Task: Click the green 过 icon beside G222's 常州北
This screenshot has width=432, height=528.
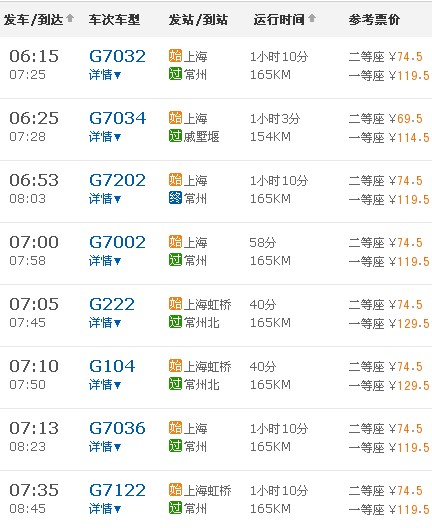Action: pyautogui.click(x=175, y=322)
